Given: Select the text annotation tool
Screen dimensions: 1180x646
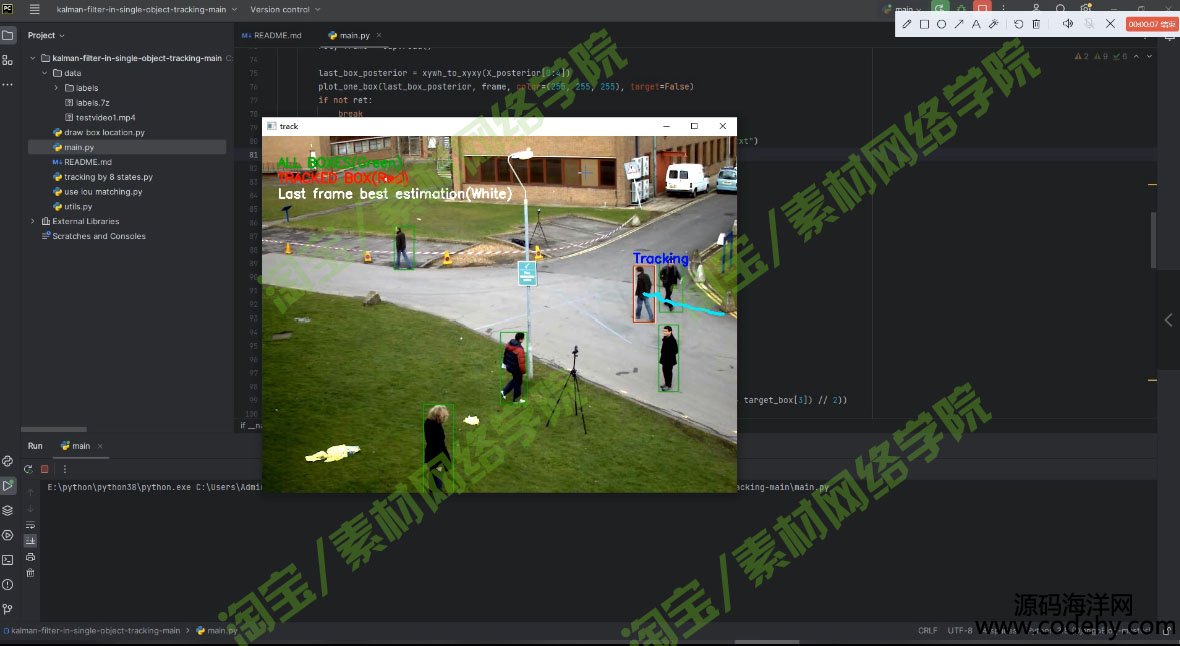Looking at the screenshot, I should tap(976, 24).
